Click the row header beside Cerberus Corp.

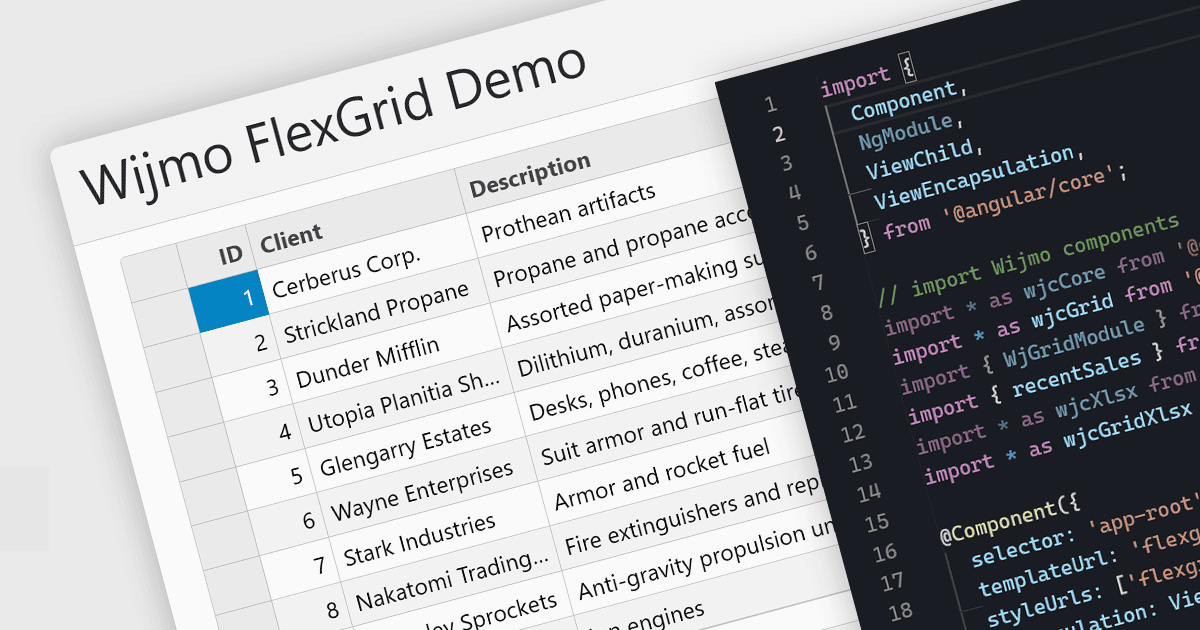click(163, 312)
